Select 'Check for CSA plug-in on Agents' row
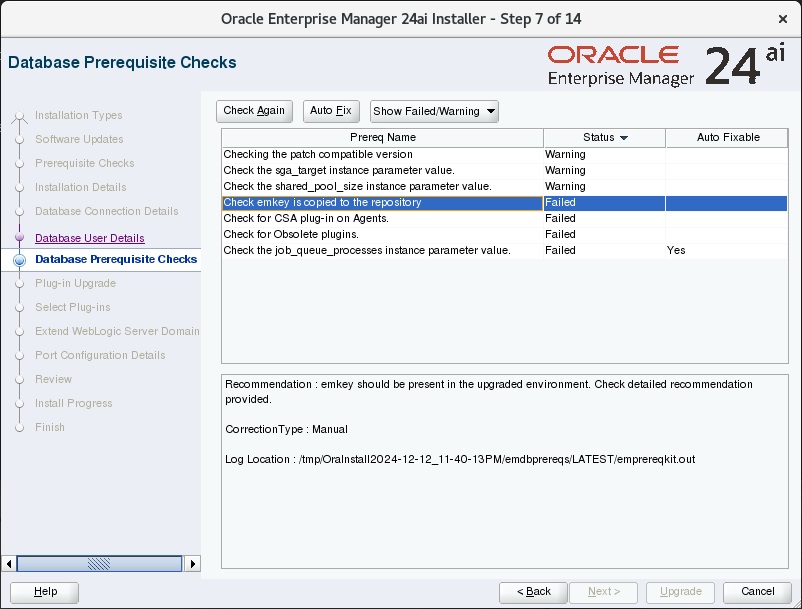Screen dimensions: 802x609 pos(504,218)
